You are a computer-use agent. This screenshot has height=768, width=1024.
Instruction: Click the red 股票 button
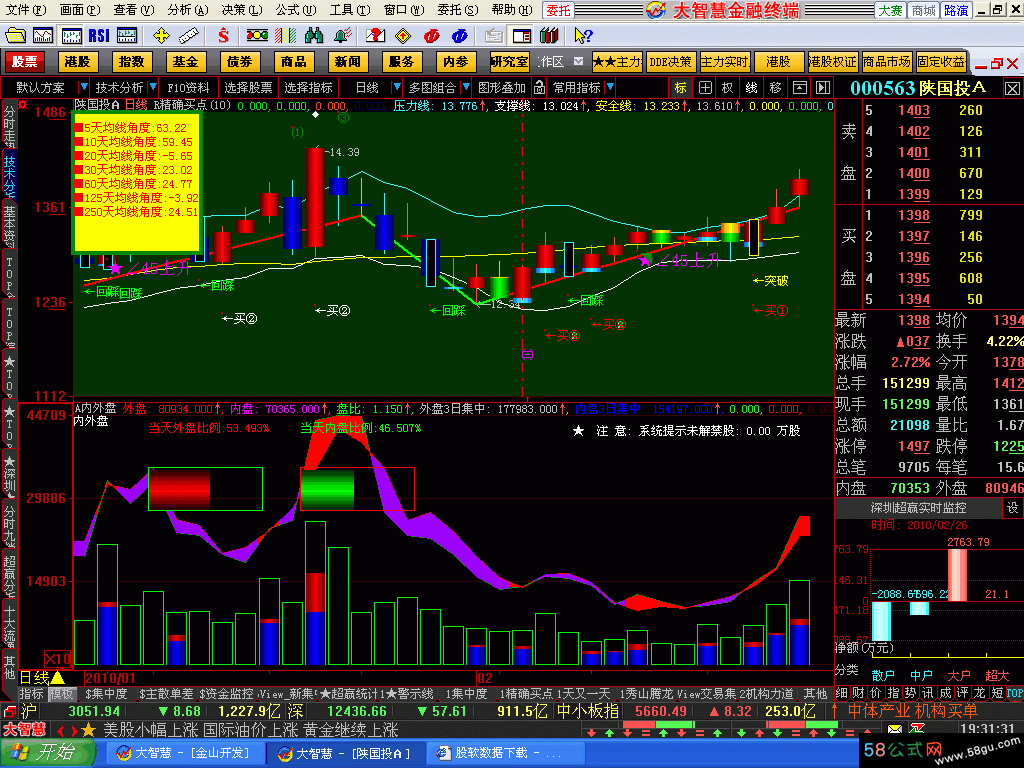click(x=25, y=61)
